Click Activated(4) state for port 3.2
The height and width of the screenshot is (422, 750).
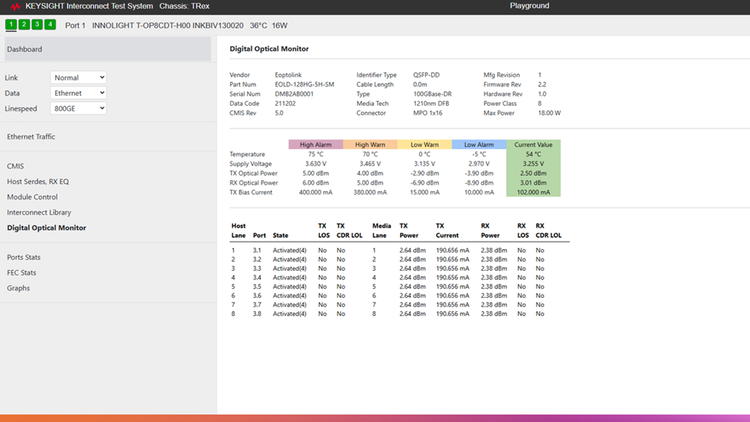289,259
